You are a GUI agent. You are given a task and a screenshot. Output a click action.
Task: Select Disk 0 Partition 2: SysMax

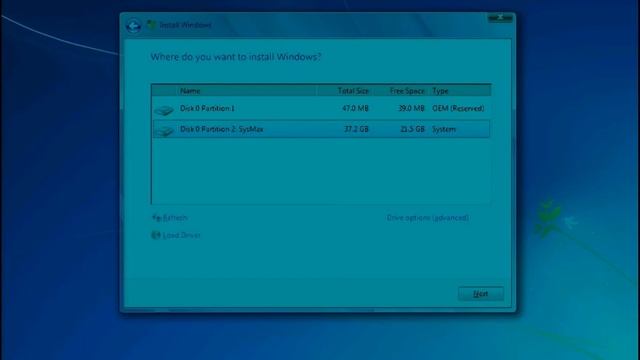pyautogui.click(x=321, y=129)
